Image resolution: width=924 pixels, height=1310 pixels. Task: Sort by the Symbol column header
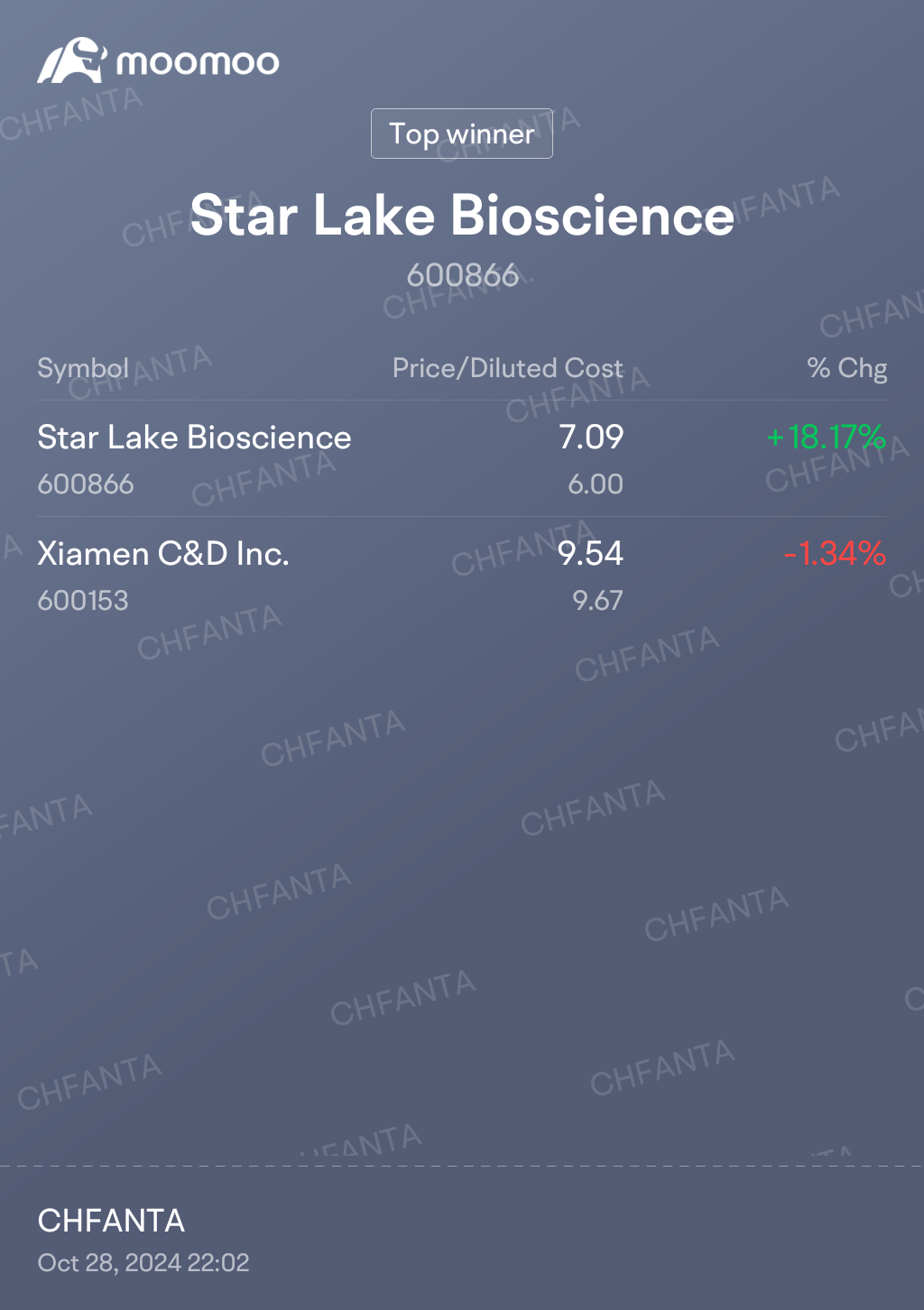click(83, 369)
